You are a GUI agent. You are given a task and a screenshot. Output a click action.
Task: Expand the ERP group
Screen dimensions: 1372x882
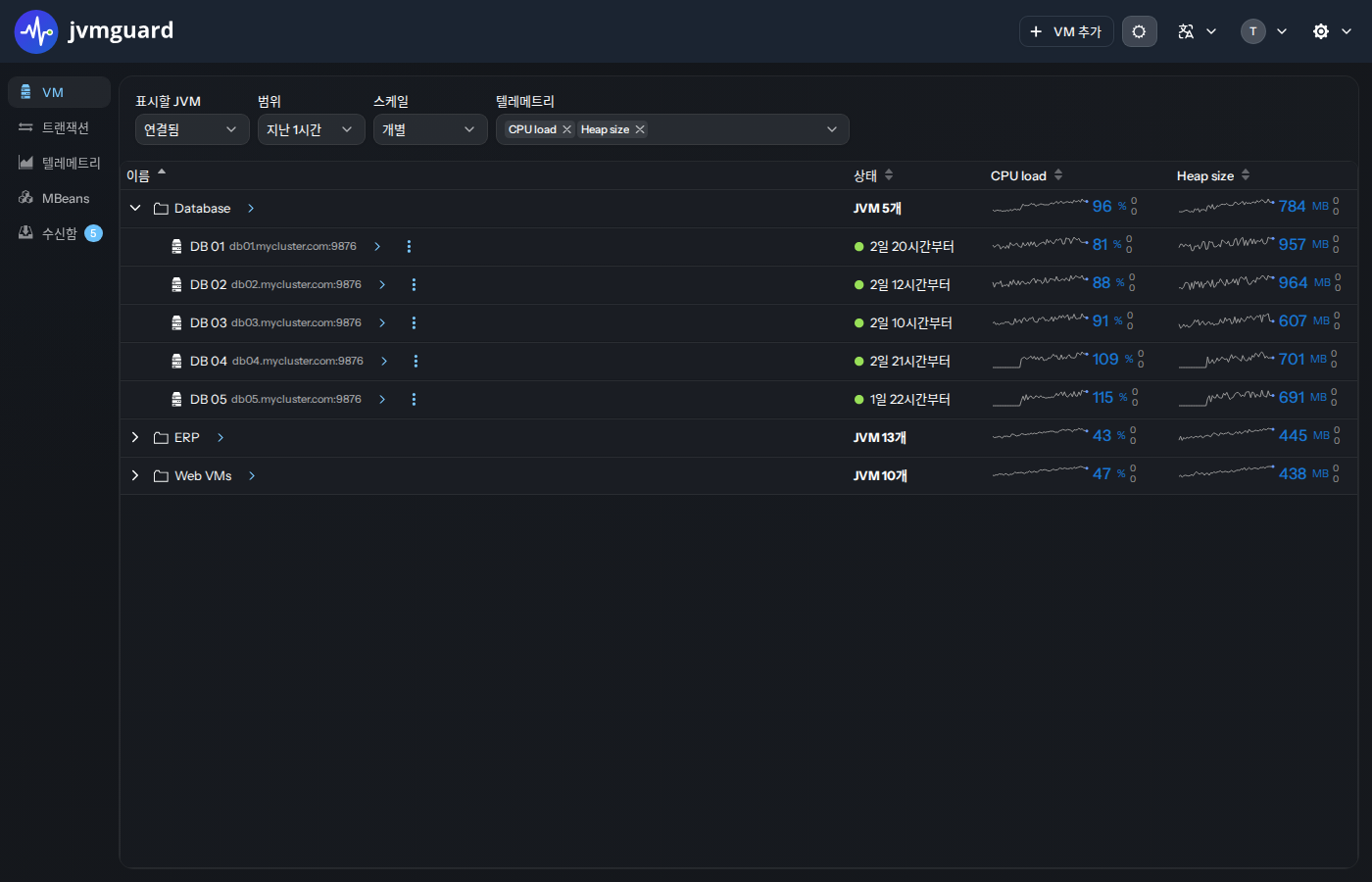[135, 437]
